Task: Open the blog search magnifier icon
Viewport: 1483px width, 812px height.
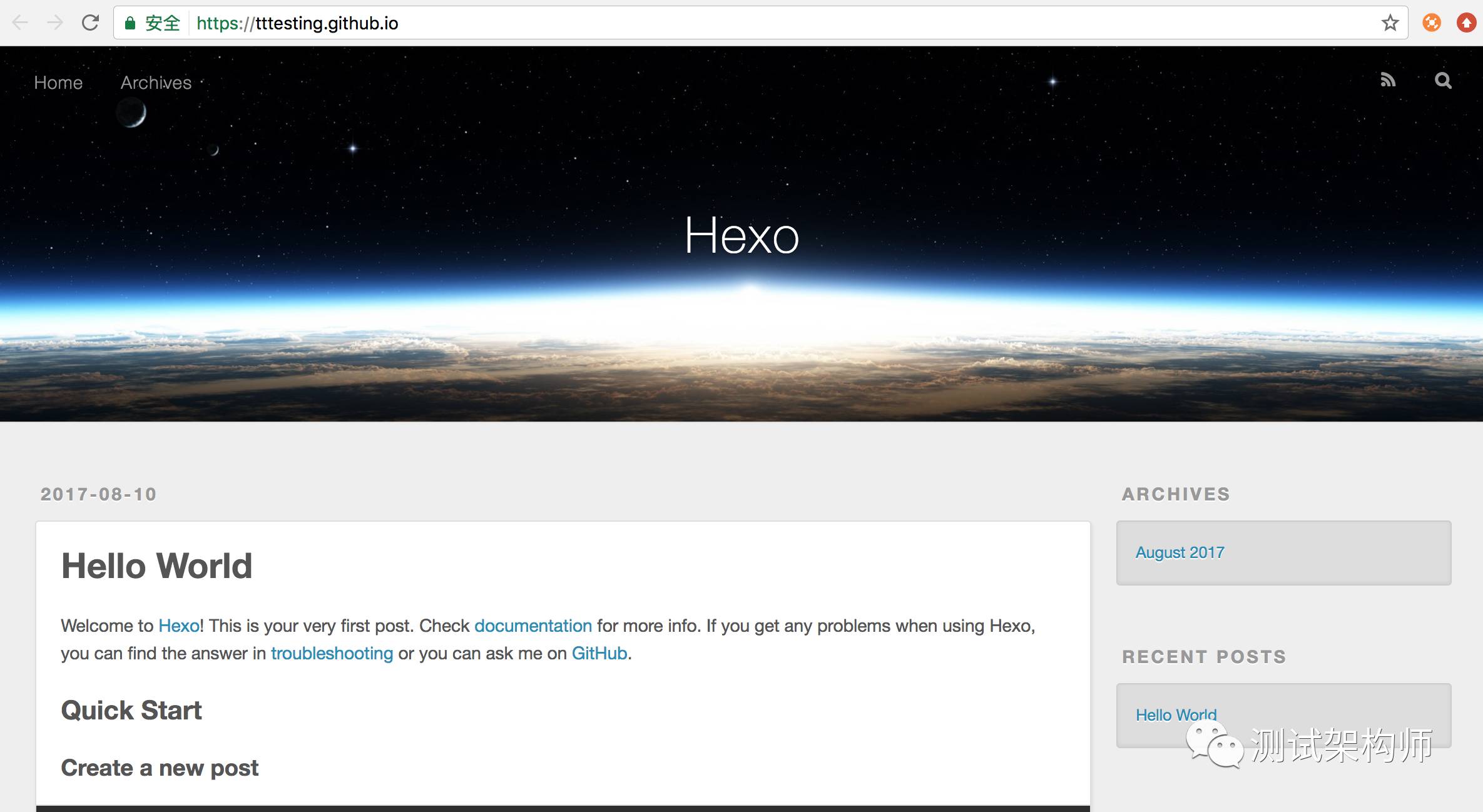Action: tap(1443, 80)
